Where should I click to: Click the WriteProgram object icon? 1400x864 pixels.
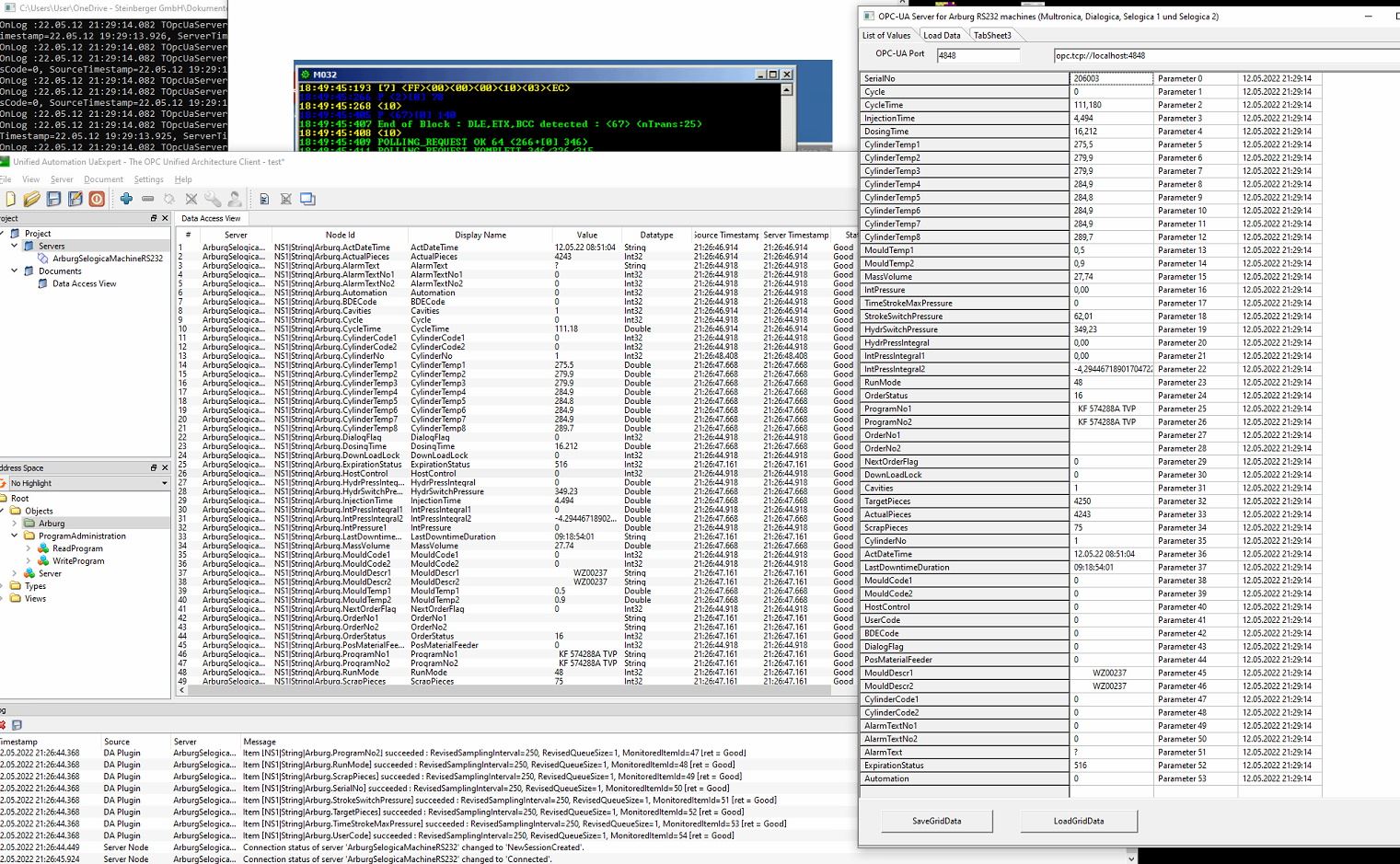(x=43, y=560)
